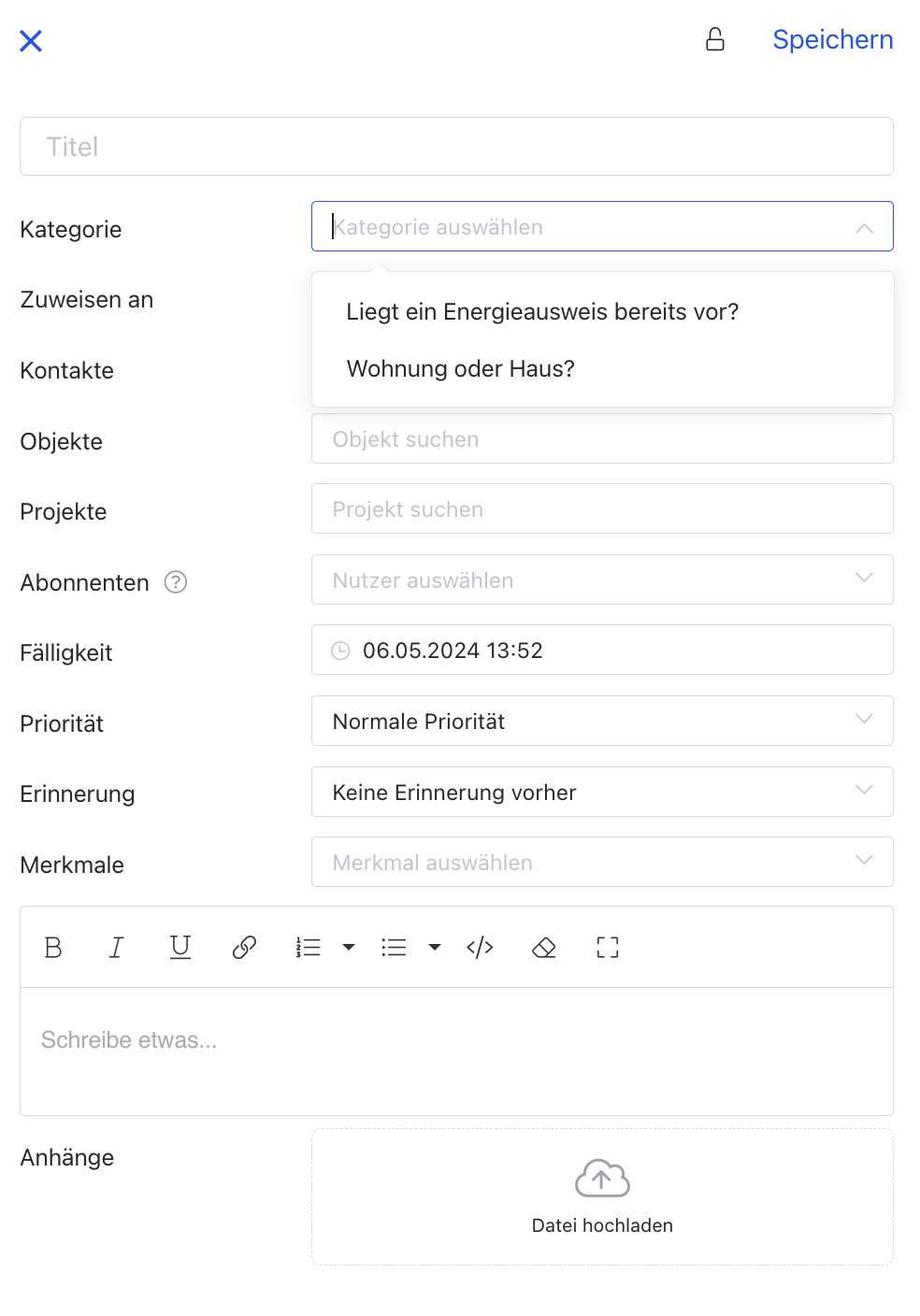This screenshot has width=920, height=1316.
Task: Click the Bold formatting icon
Action: coord(53,948)
